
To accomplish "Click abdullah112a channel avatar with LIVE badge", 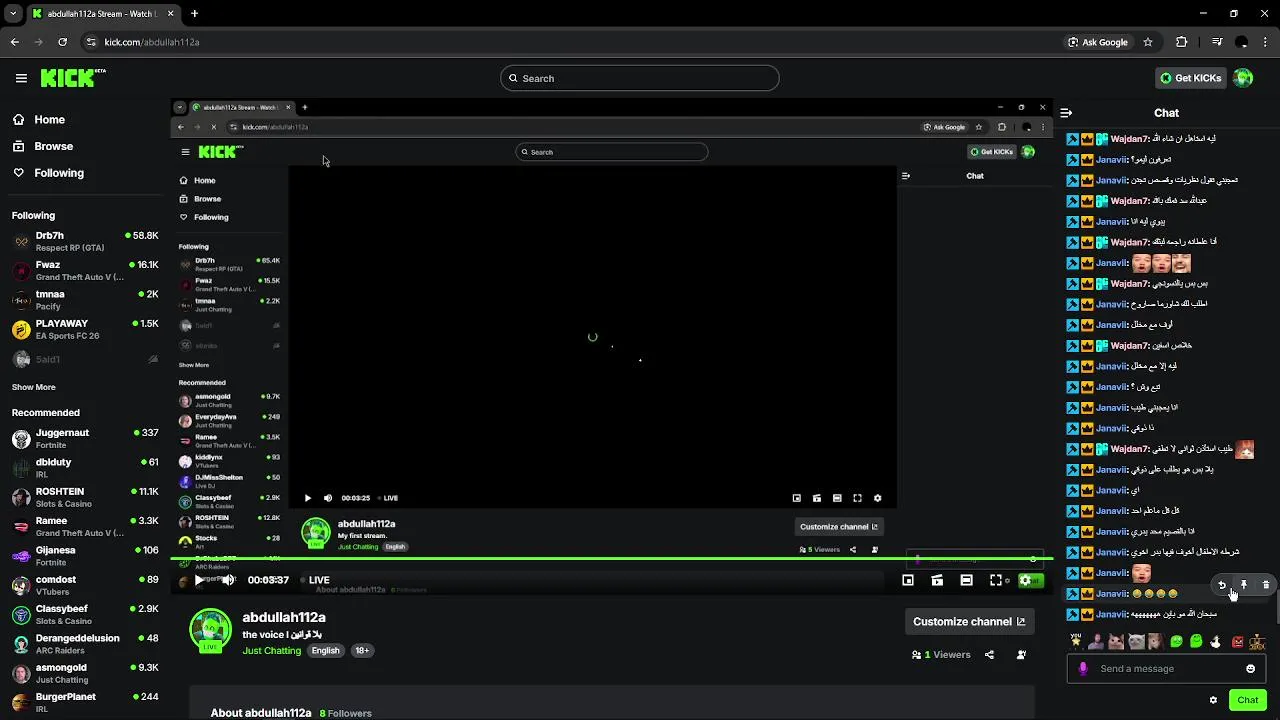I will pyautogui.click(x=210, y=631).
